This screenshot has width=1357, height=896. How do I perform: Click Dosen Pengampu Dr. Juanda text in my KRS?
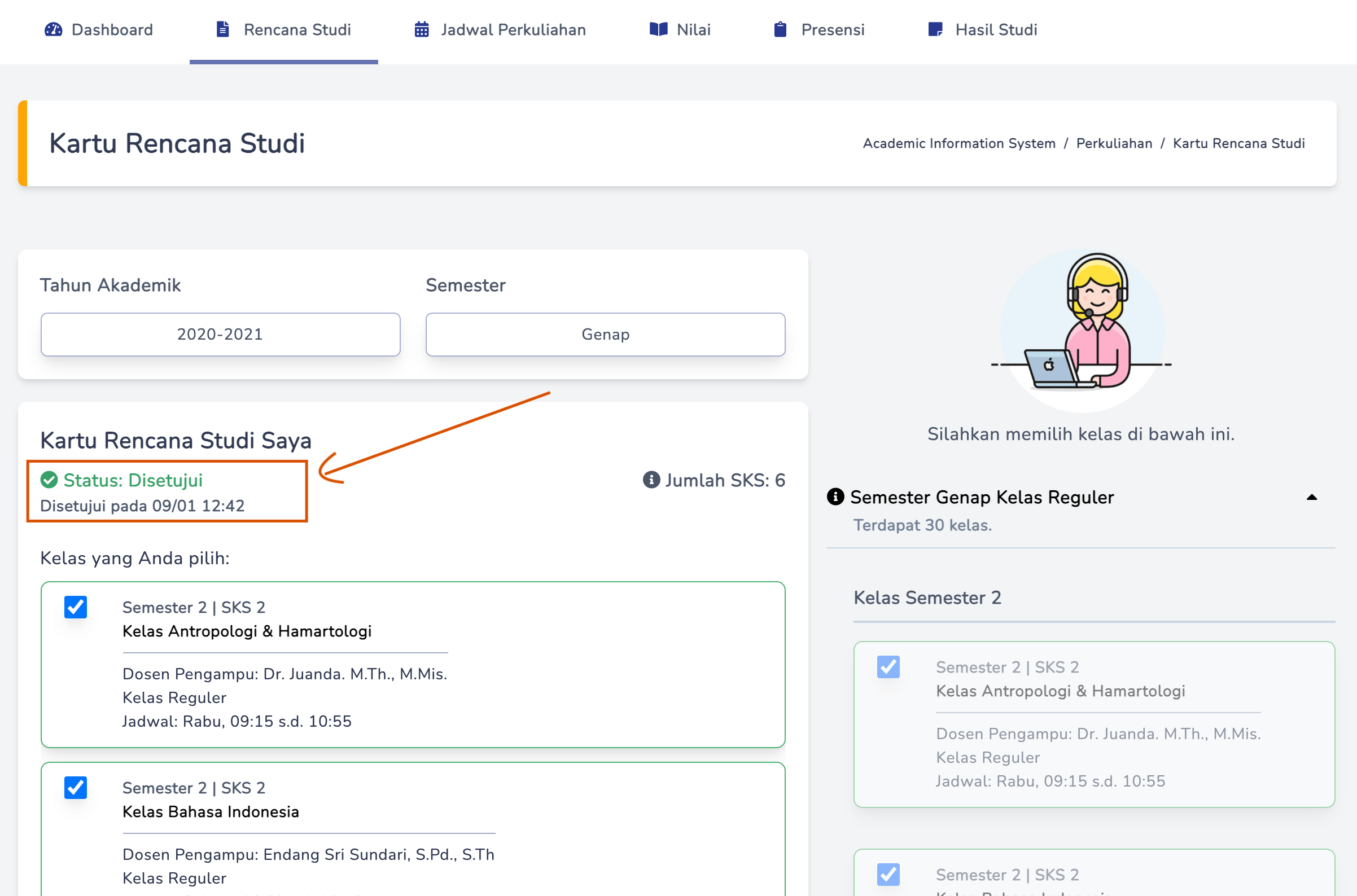pyautogui.click(x=284, y=674)
